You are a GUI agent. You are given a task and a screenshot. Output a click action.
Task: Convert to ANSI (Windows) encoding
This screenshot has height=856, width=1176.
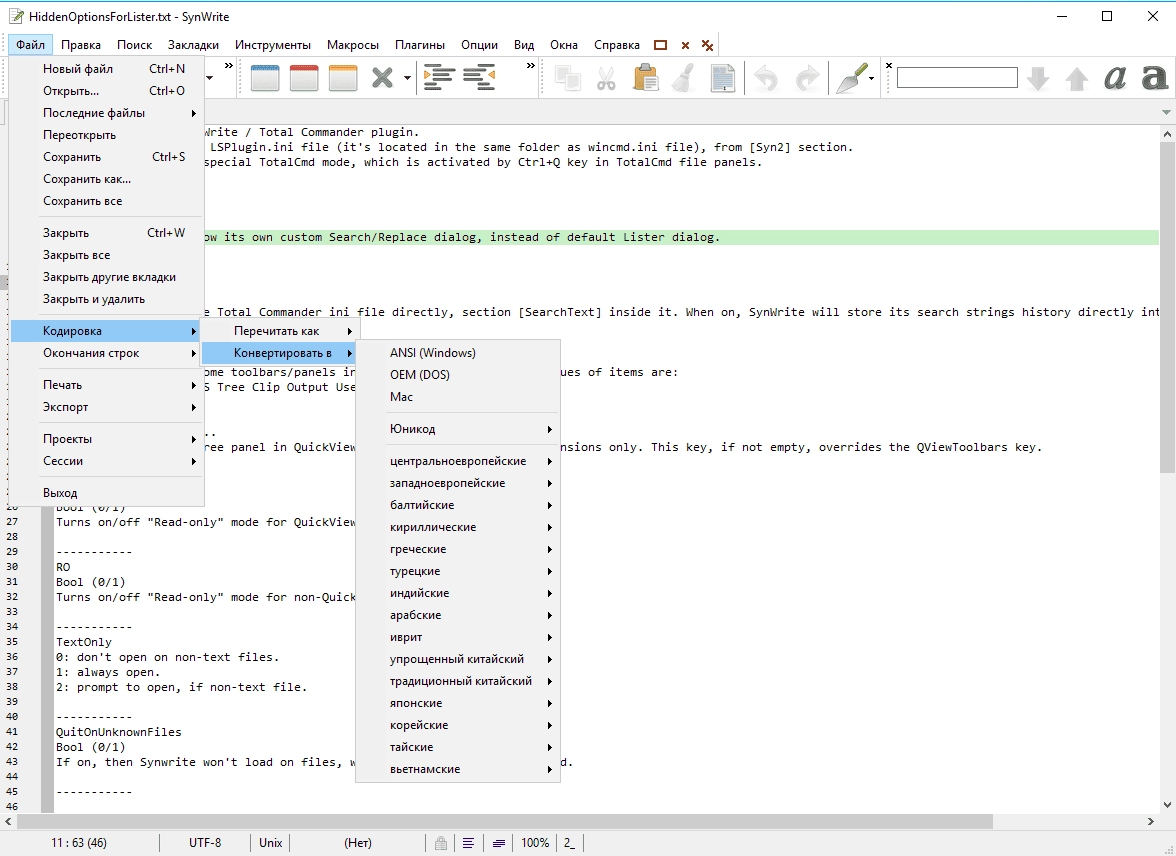click(458, 353)
